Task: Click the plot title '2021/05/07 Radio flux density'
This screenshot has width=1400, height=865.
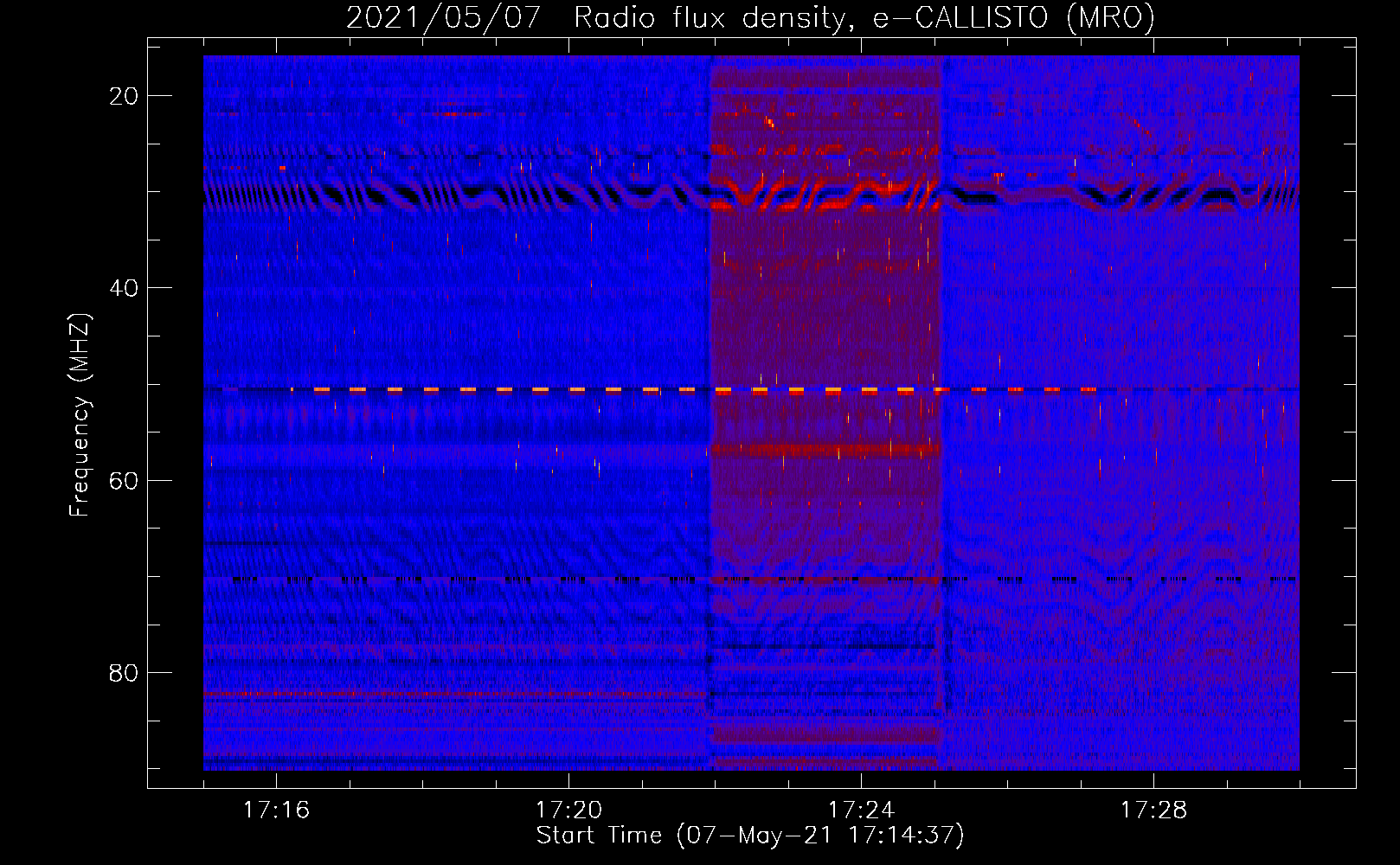Action: (750, 17)
